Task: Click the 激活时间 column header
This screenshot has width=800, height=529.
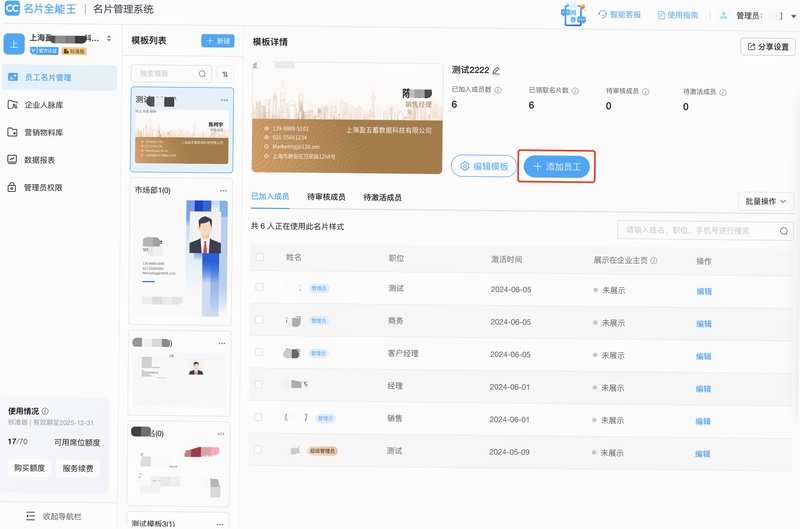Action: [x=506, y=259]
